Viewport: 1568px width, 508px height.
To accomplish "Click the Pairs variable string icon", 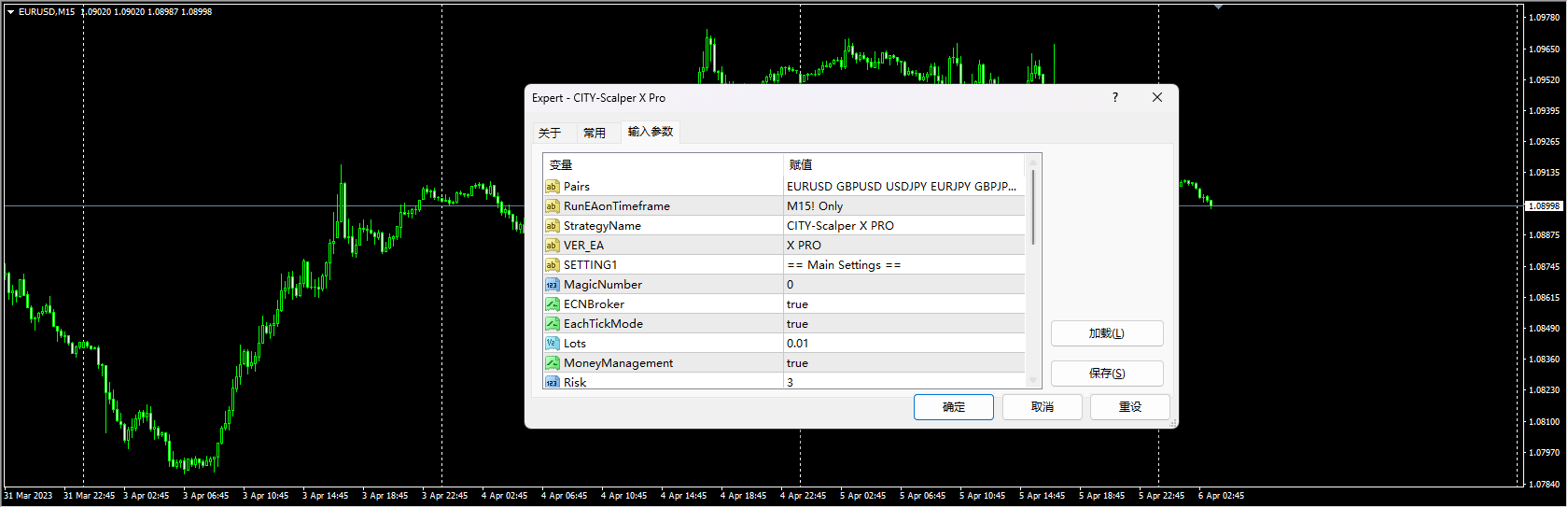I will (552, 187).
